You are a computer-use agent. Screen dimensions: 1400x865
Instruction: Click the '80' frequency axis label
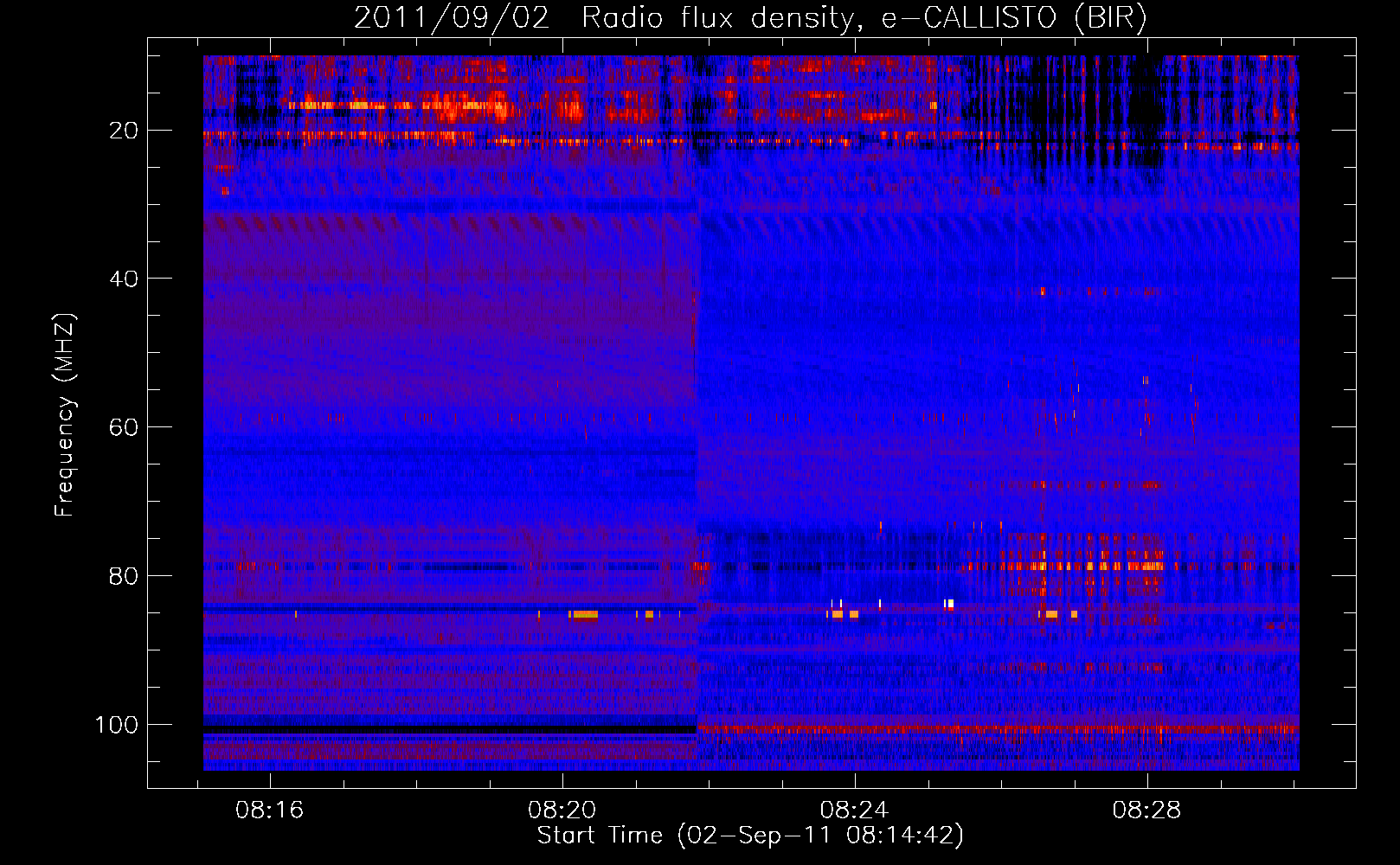[124, 576]
